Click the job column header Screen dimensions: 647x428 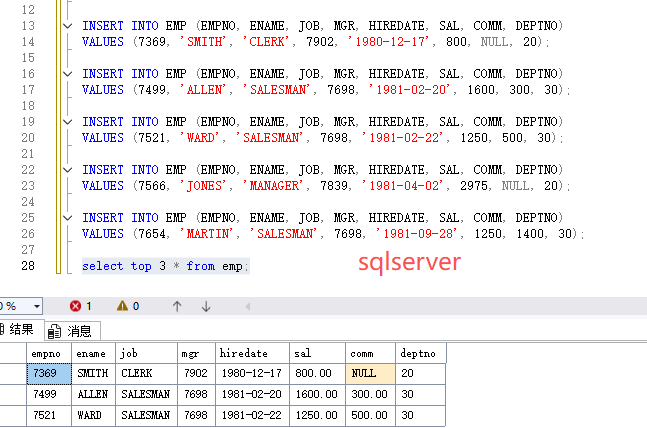146,353
